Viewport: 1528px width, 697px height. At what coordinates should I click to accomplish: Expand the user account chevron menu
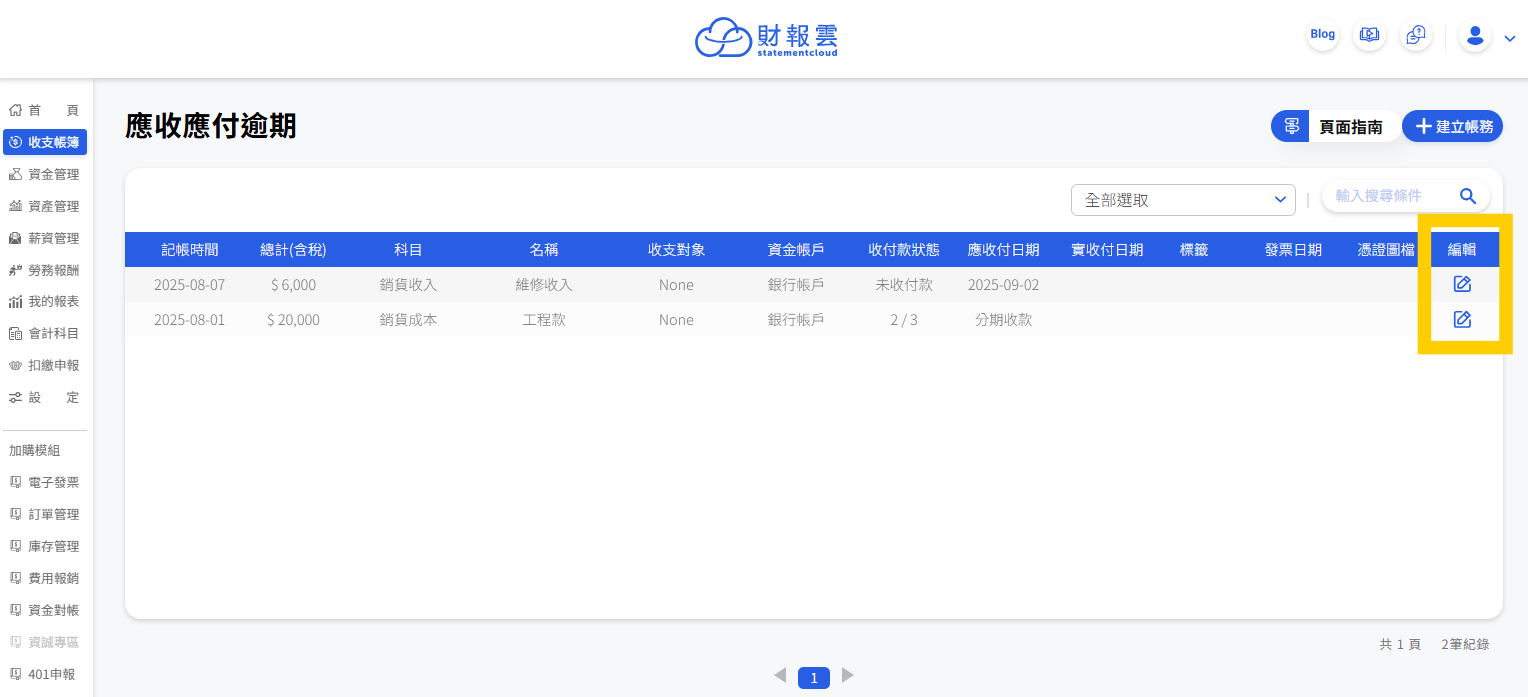1510,39
